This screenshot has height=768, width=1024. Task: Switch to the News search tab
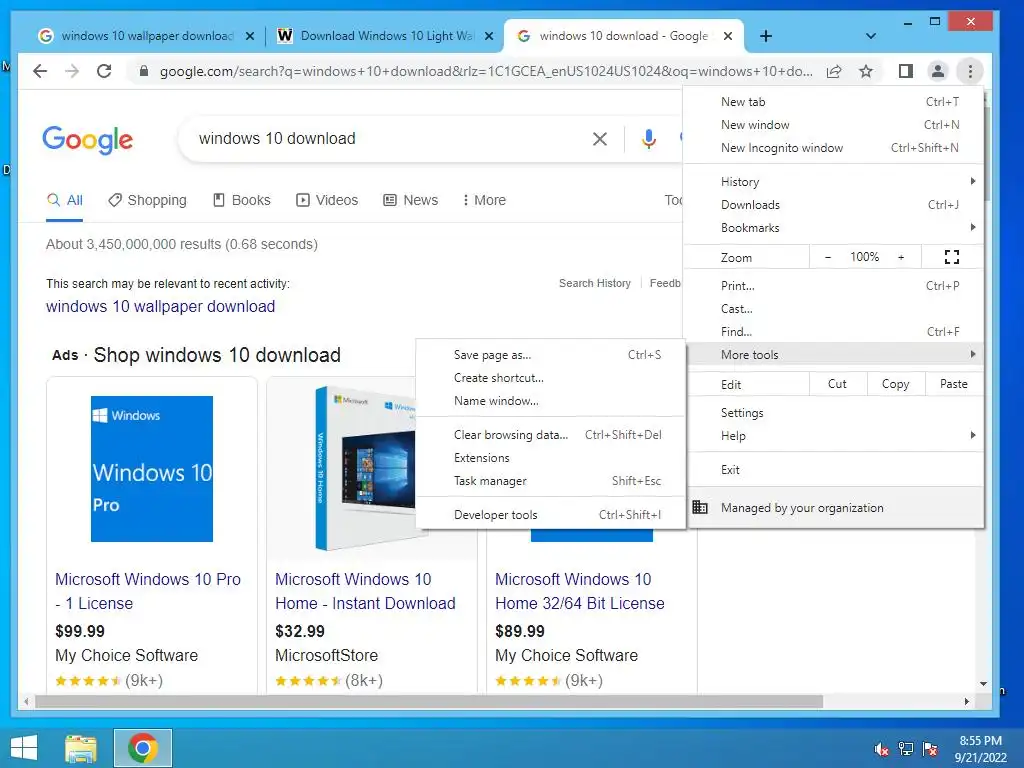411,200
